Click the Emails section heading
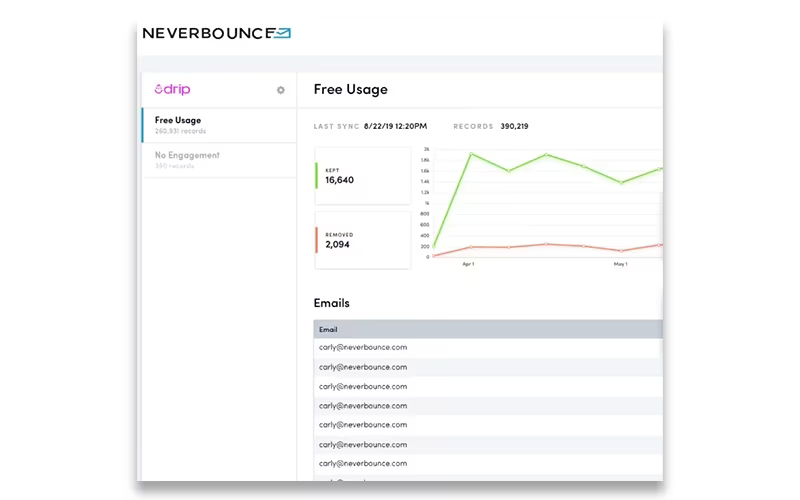This screenshot has height=500, width=800. 332,303
